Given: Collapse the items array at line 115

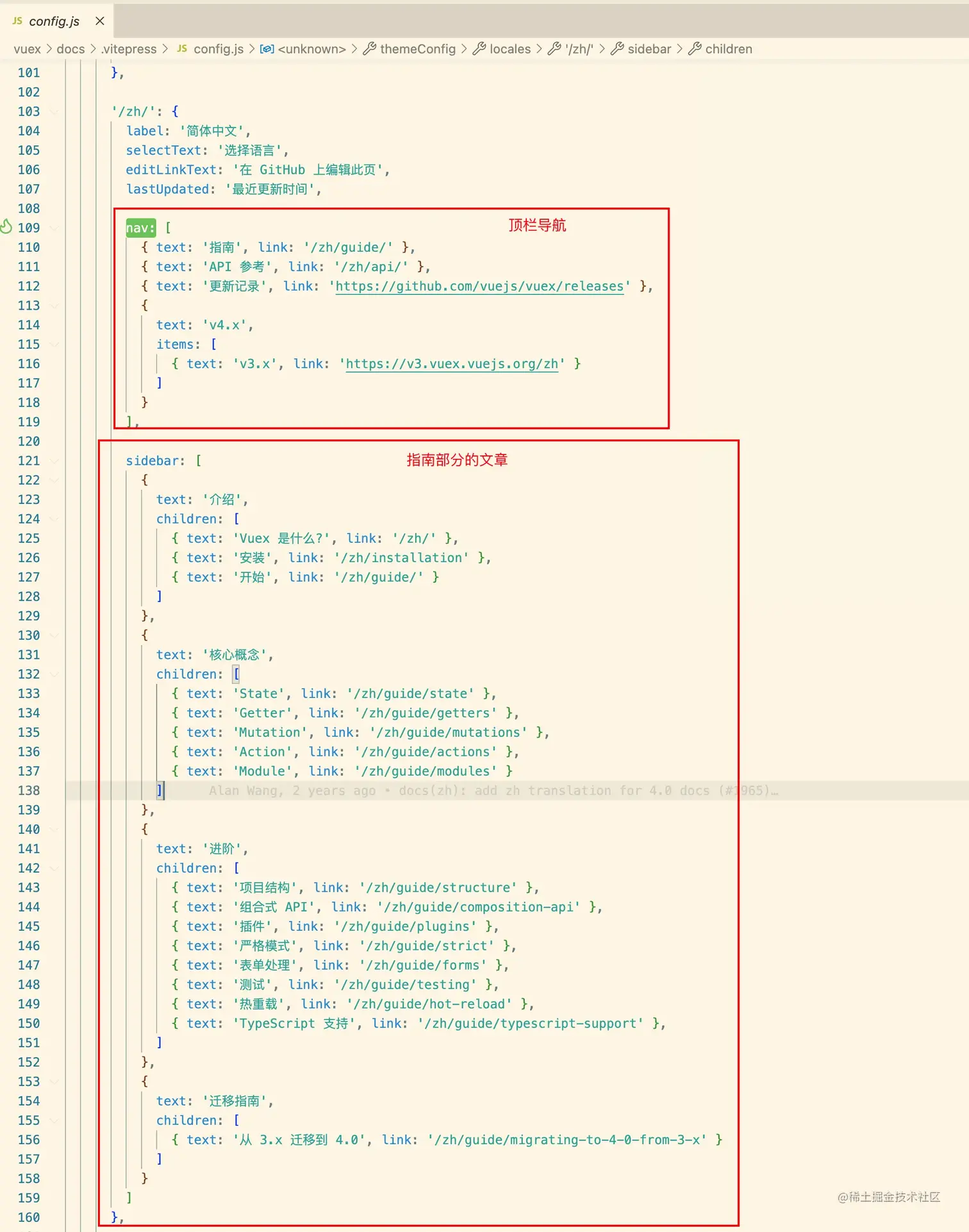Looking at the screenshot, I should pos(54,344).
